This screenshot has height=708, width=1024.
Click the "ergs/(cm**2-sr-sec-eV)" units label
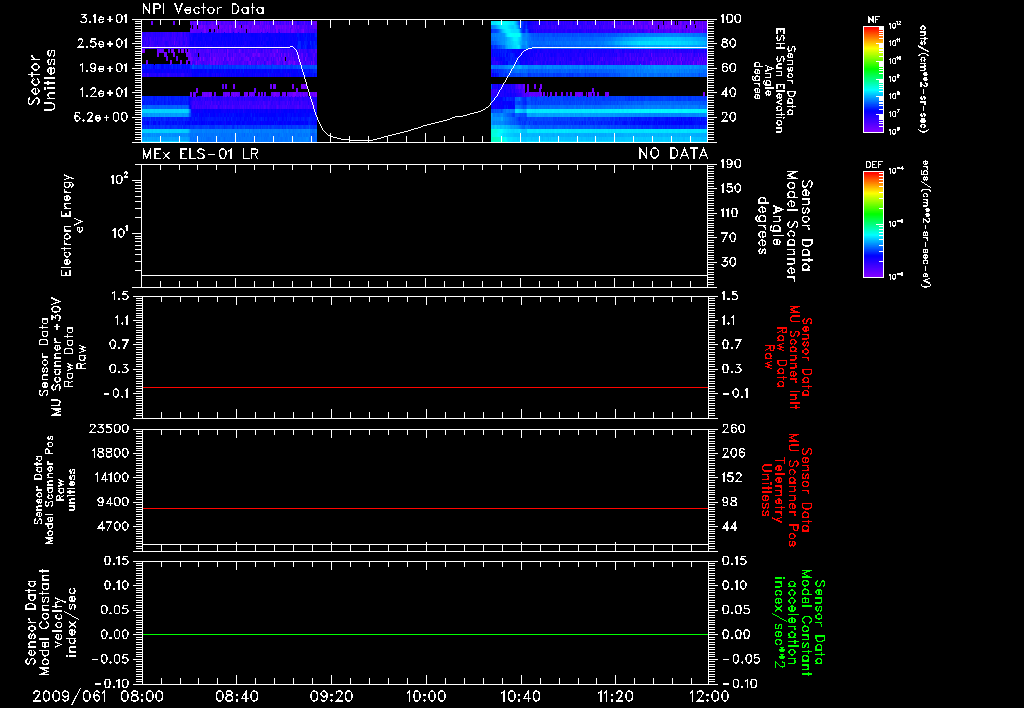tap(925, 224)
